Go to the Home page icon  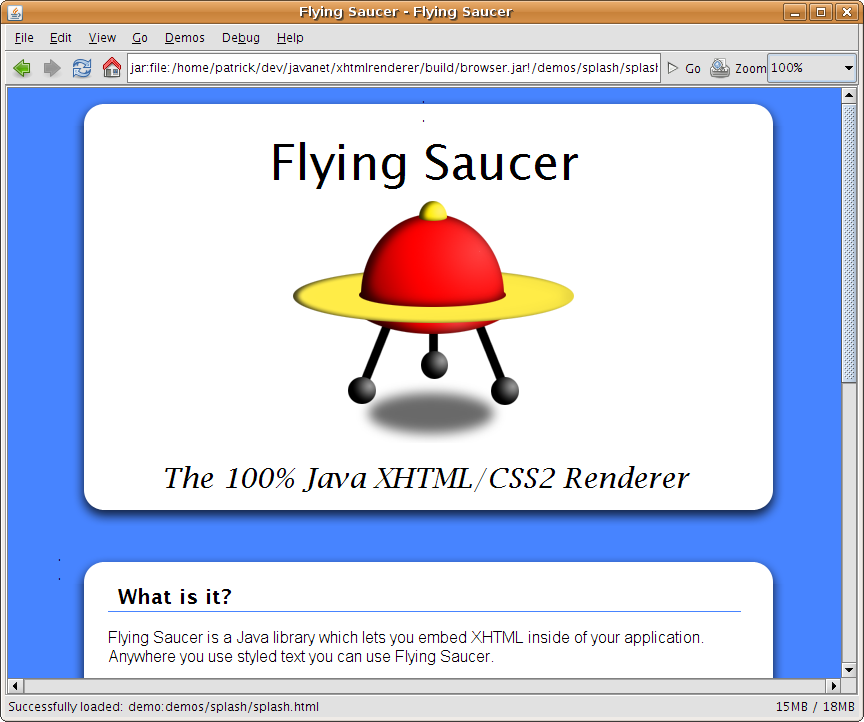pyautogui.click(x=112, y=68)
